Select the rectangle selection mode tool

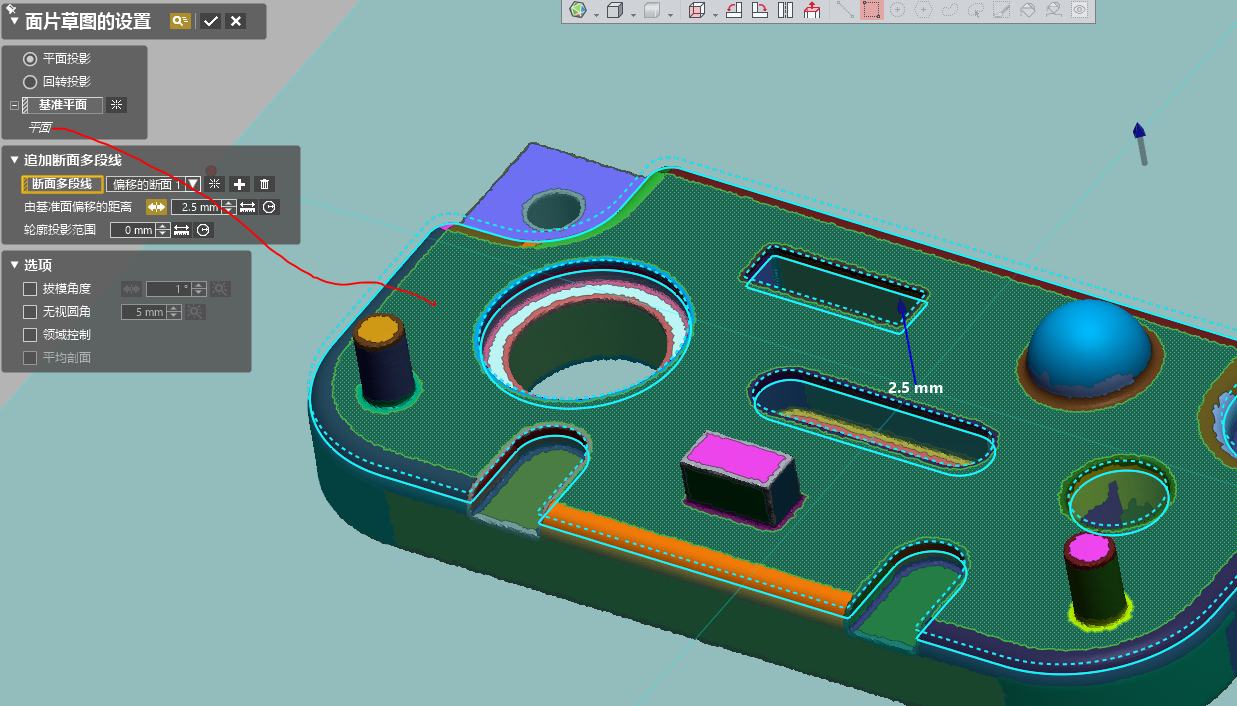[871, 10]
